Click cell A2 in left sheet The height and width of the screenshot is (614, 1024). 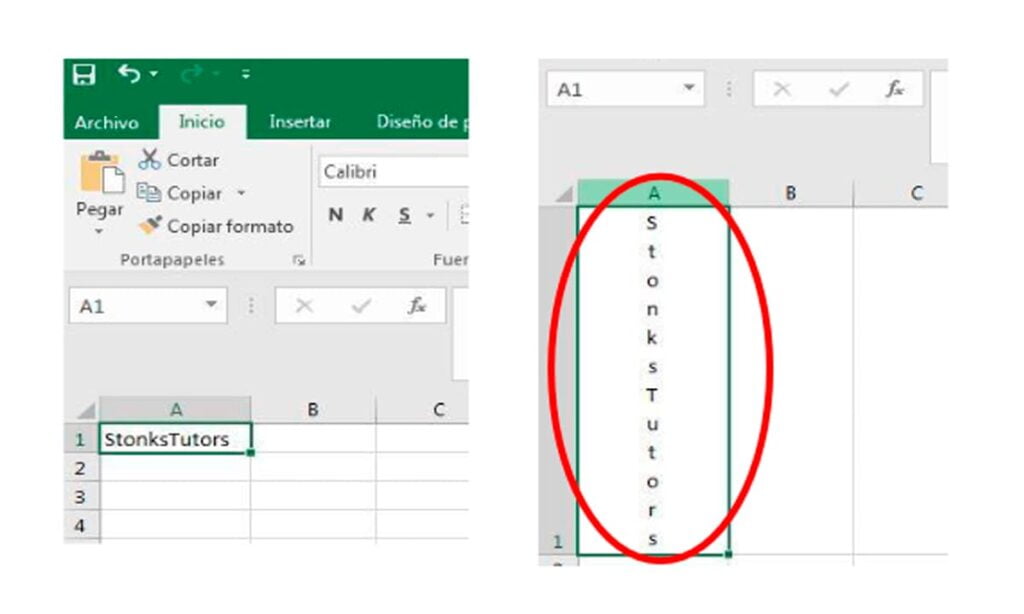click(x=175, y=468)
